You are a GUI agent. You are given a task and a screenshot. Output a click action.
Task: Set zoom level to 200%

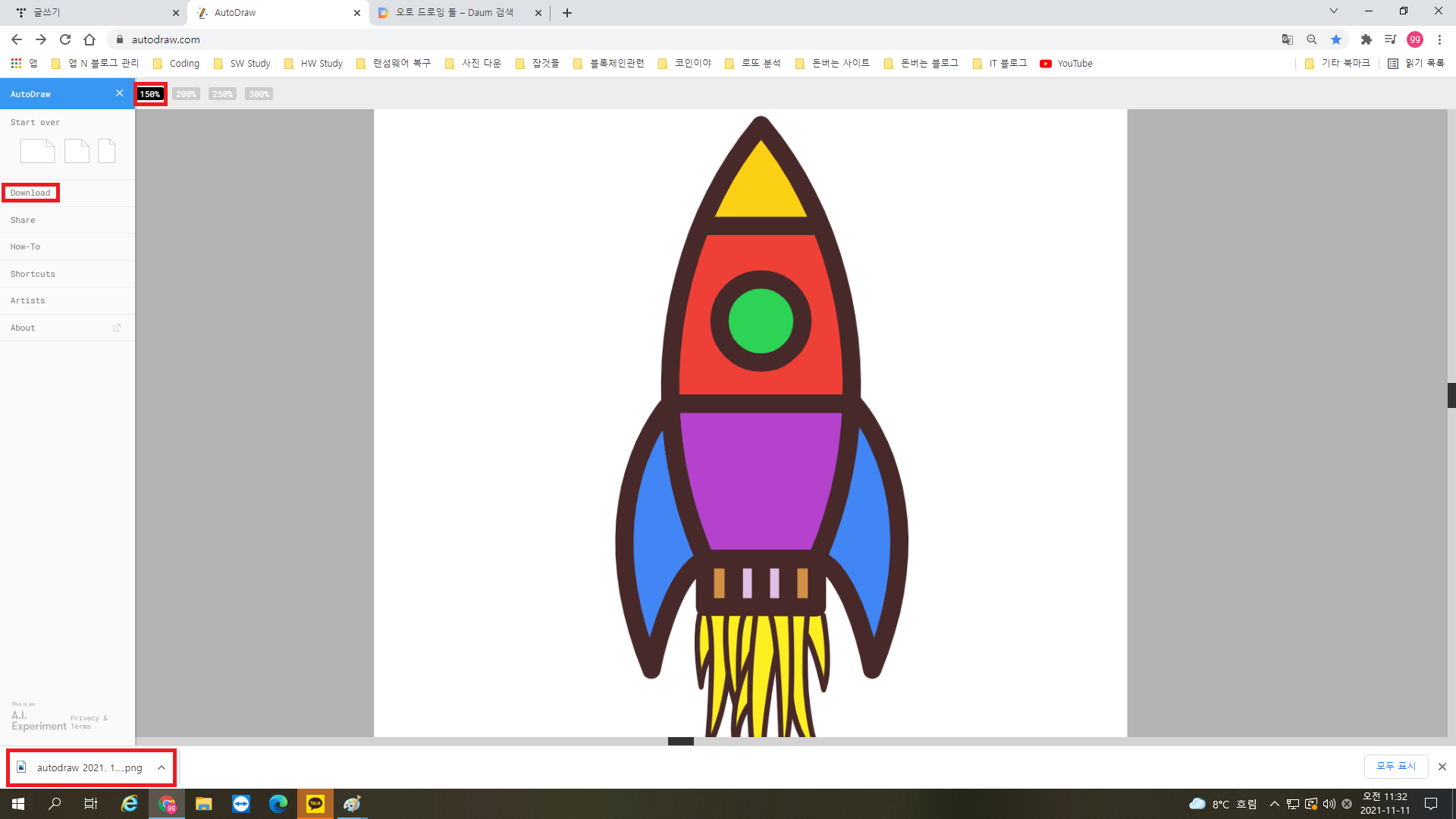[x=186, y=94]
